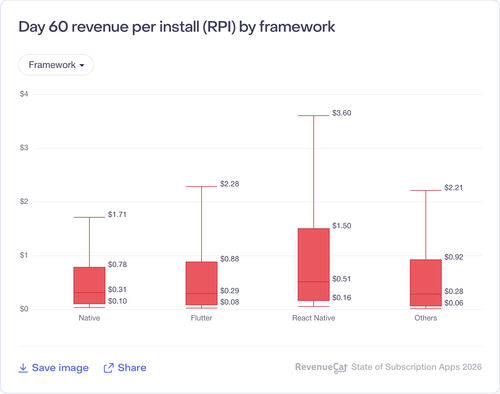Click State of Subscription Apps 2026 text
The image size is (500, 394).
click(x=417, y=367)
